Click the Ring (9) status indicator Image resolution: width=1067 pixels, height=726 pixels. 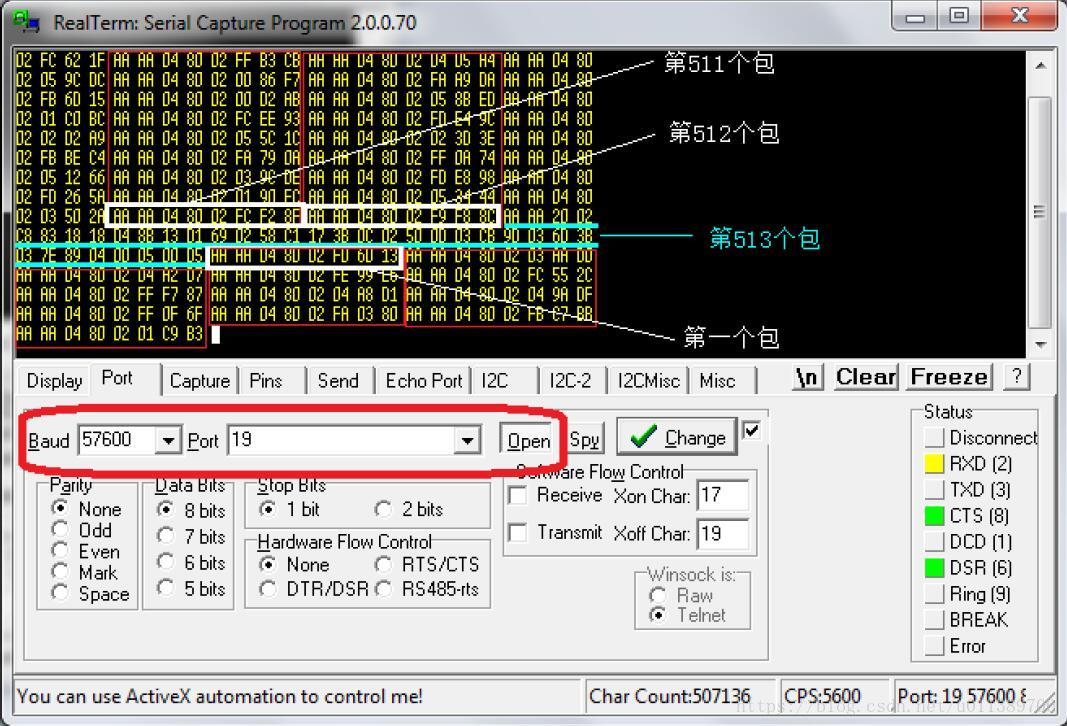[934, 593]
